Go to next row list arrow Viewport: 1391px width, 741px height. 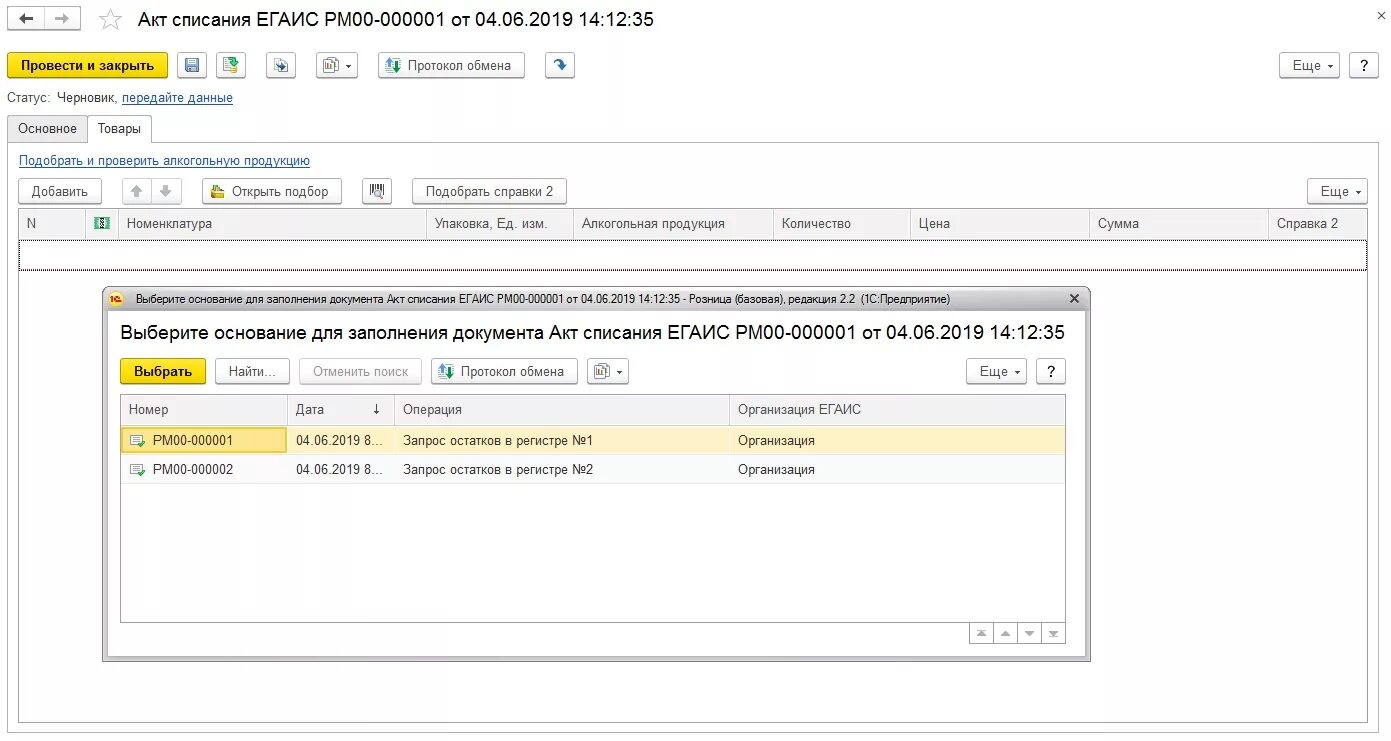[x=1029, y=634]
